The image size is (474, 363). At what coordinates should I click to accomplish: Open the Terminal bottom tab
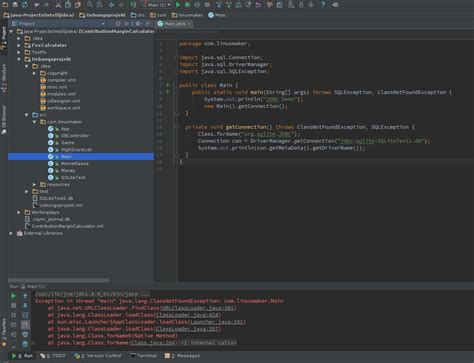point(143,356)
